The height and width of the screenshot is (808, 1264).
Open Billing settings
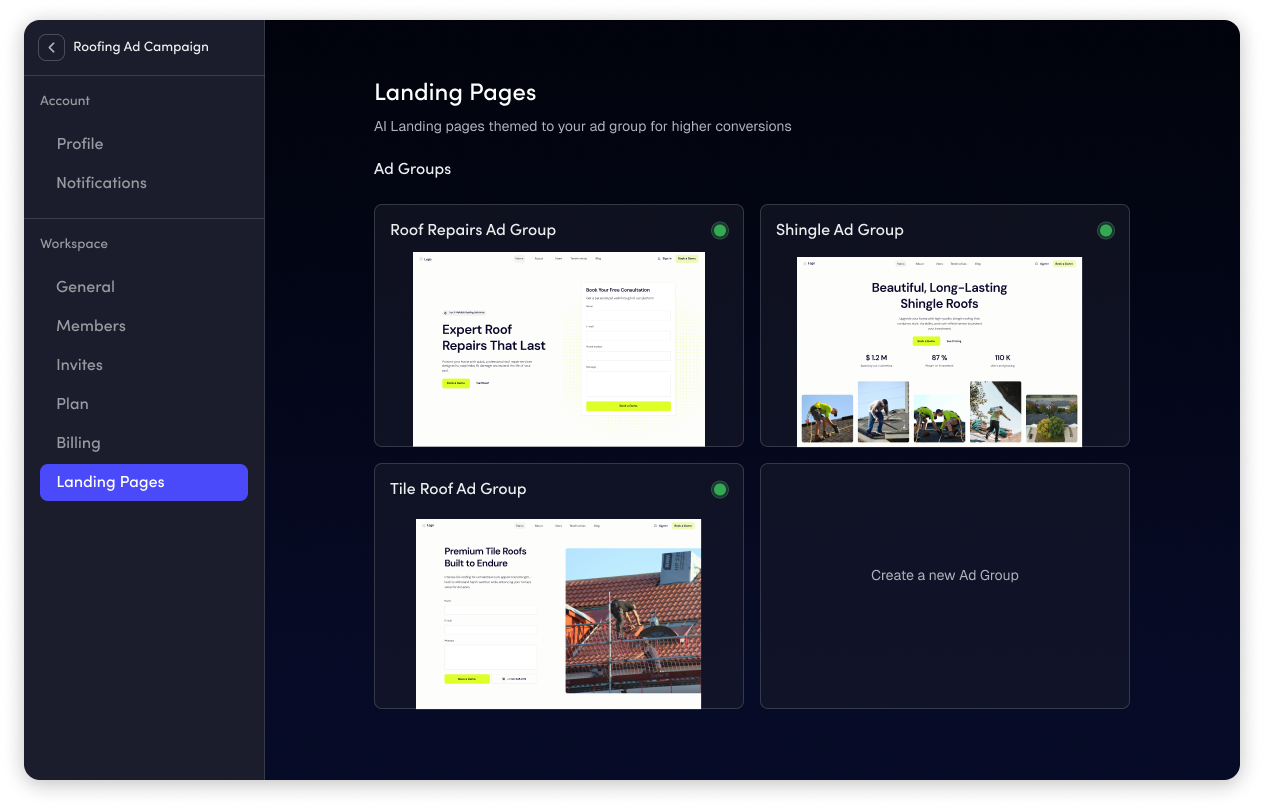pyautogui.click(x=78, y=442)
